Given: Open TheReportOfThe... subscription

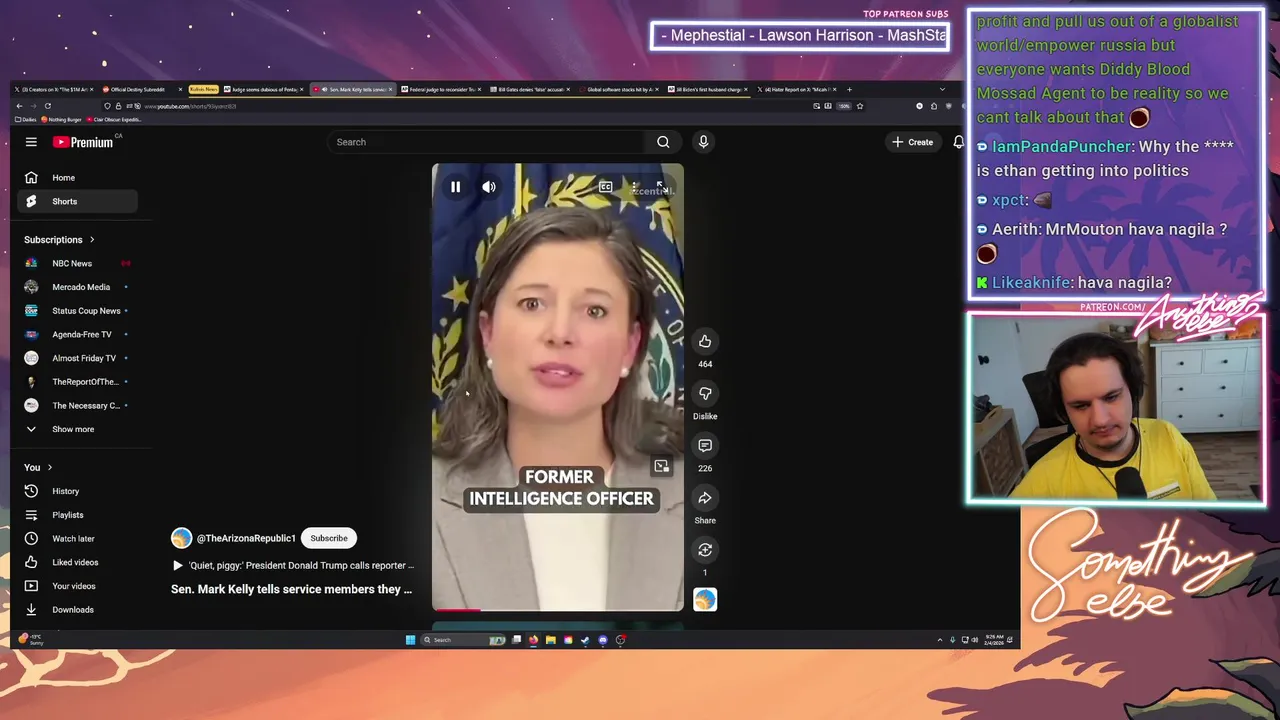Looking at the screenshot, I should [76, 382].
